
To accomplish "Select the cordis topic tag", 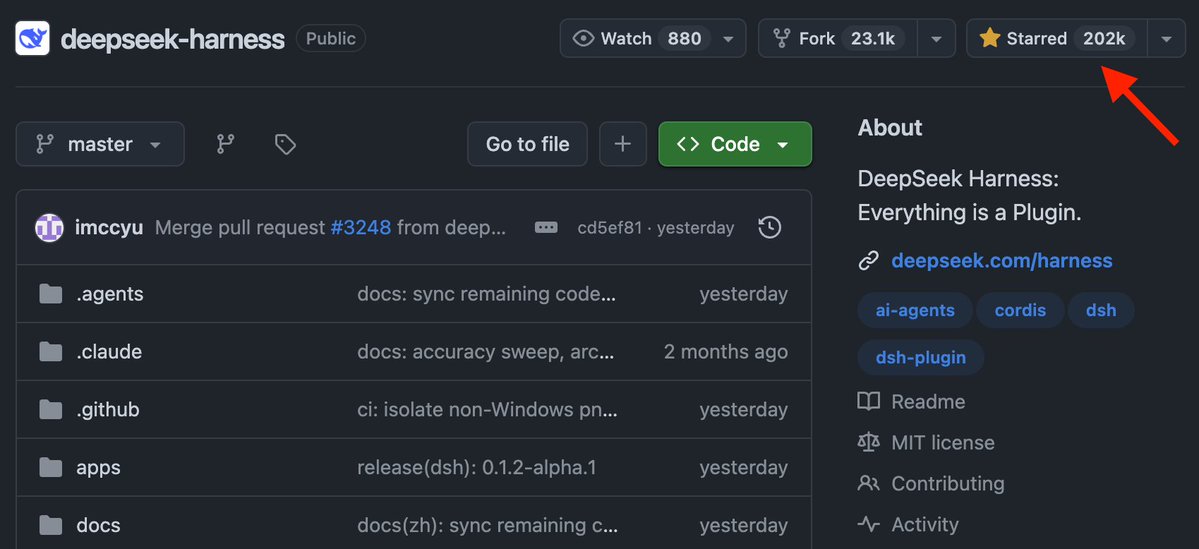I will click(1020, 310).
